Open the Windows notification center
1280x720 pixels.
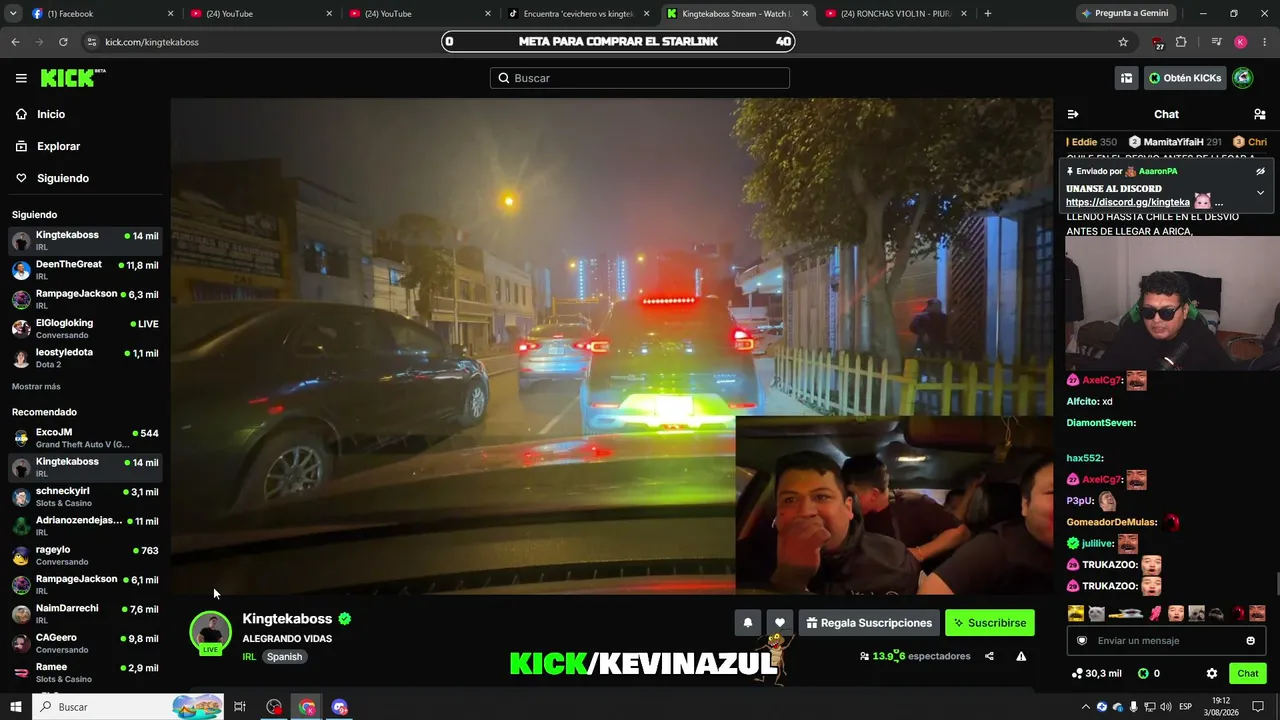click(1258, 707)
